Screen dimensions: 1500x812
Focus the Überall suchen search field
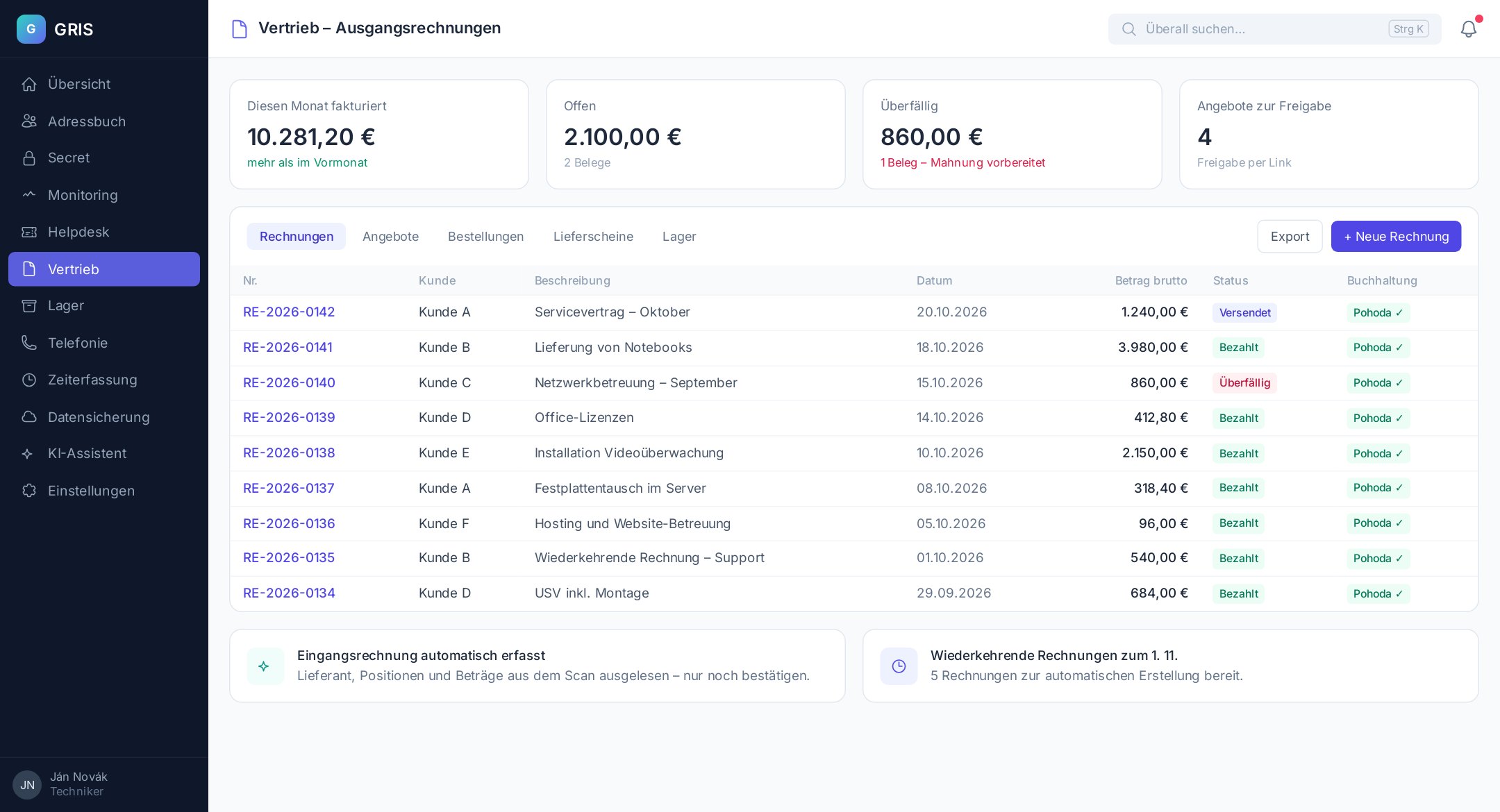[x=1274, y=29]
